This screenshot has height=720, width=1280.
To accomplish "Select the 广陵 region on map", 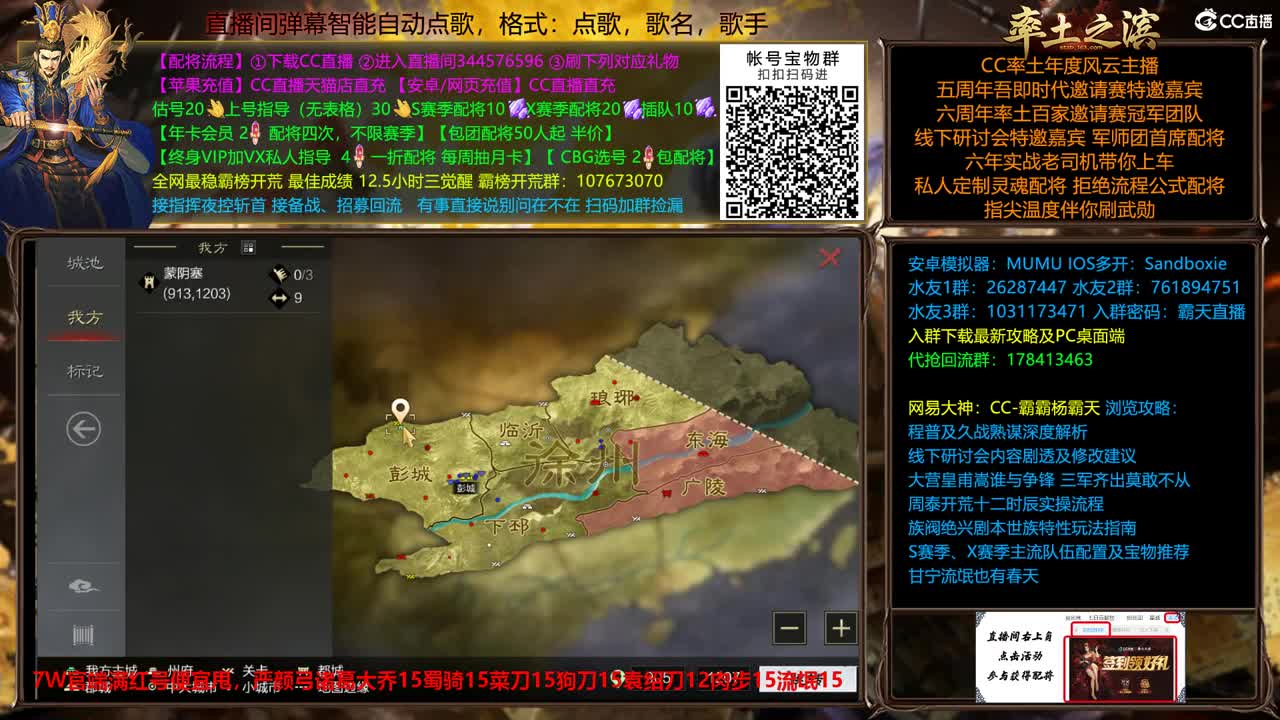I will (x=703, y=487).
